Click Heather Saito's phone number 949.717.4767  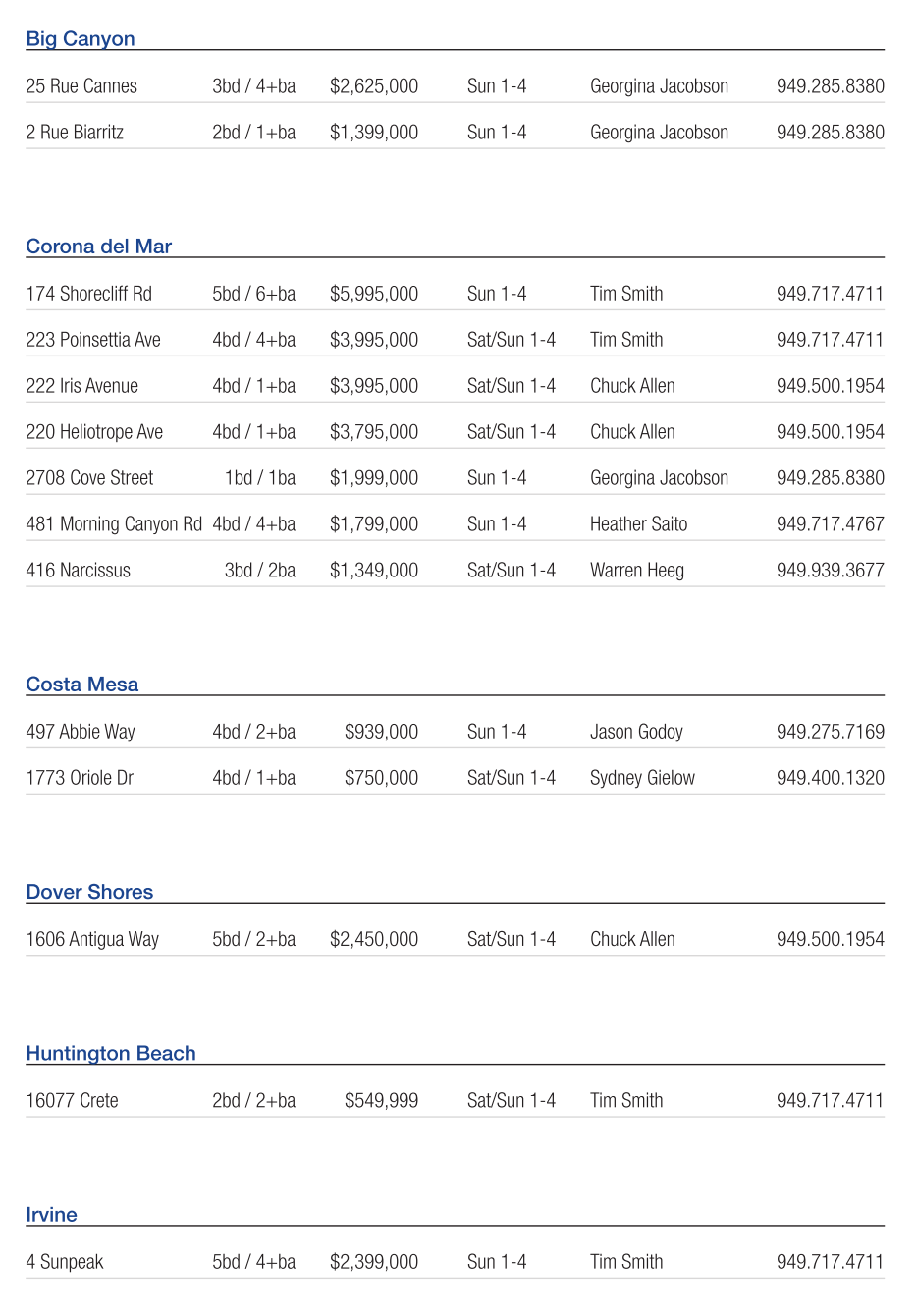coord(830,524)
